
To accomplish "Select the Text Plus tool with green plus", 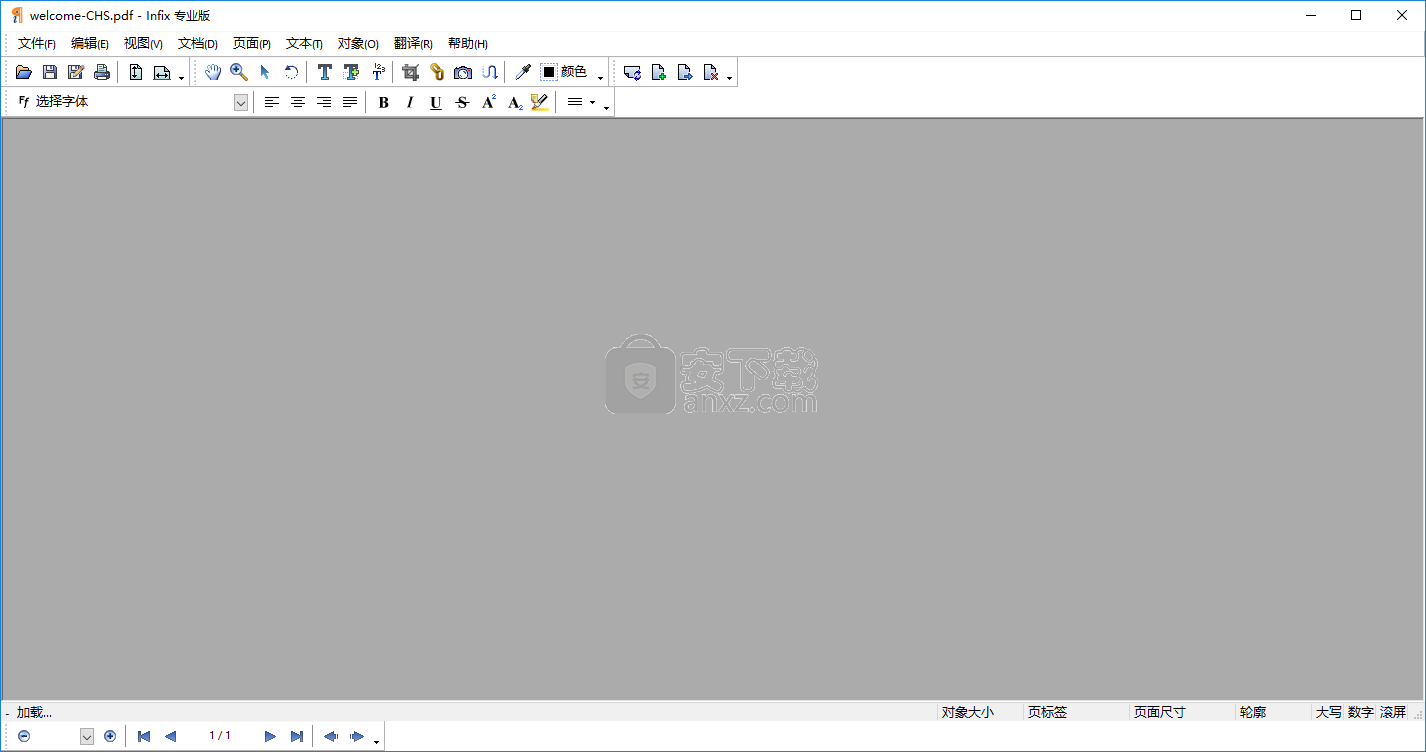I will [x=351, y=72].
